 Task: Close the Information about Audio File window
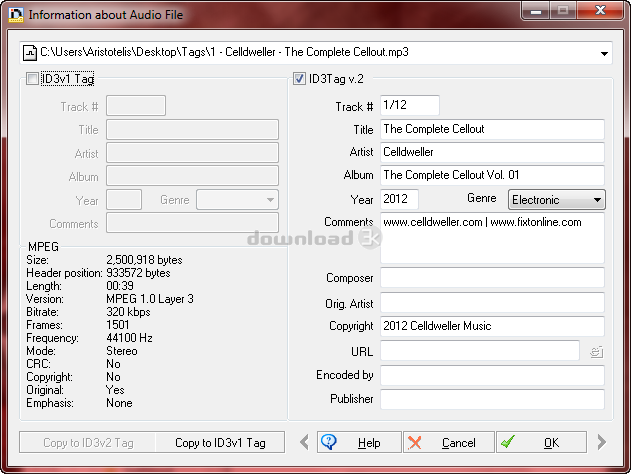tap(600, 10)
